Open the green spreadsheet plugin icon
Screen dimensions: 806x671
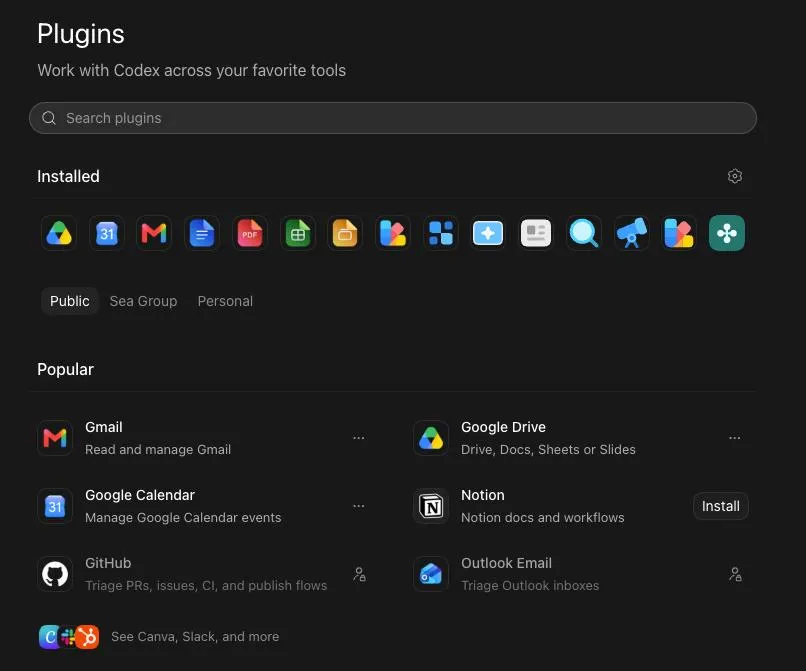click(x=298, y=233)
